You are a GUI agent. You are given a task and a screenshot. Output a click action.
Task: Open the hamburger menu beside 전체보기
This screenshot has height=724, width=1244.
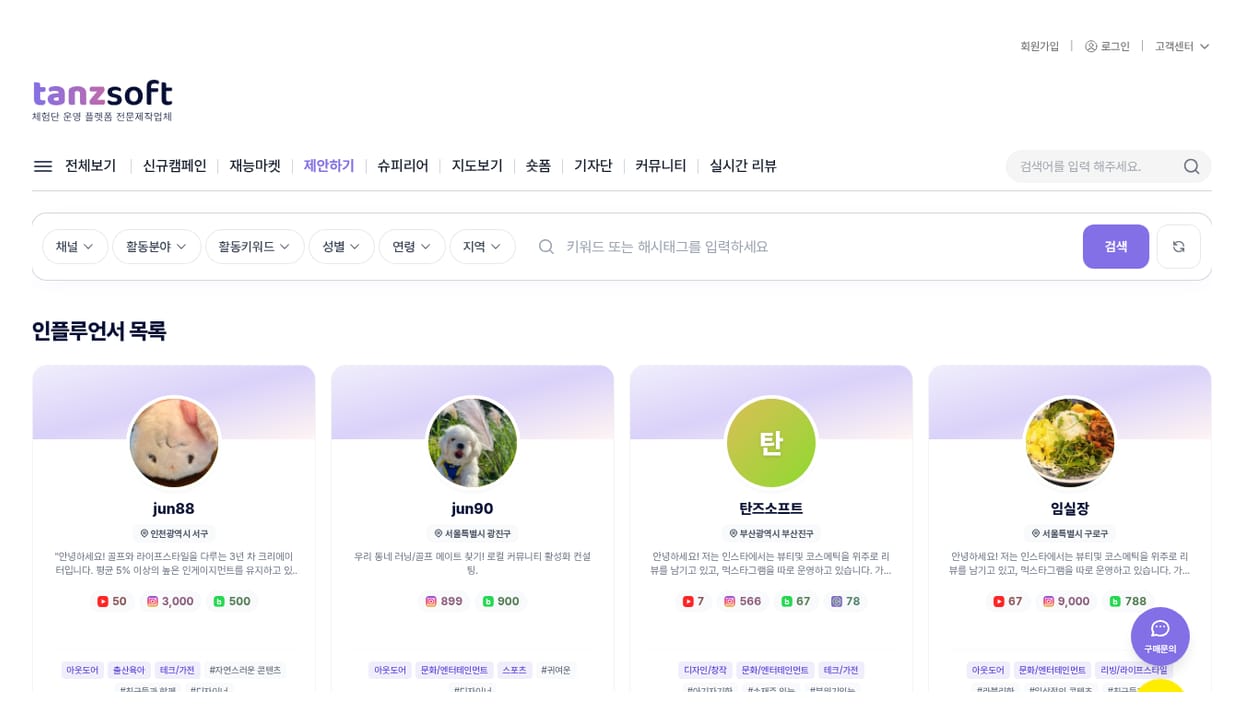click(x=43, y=166)
